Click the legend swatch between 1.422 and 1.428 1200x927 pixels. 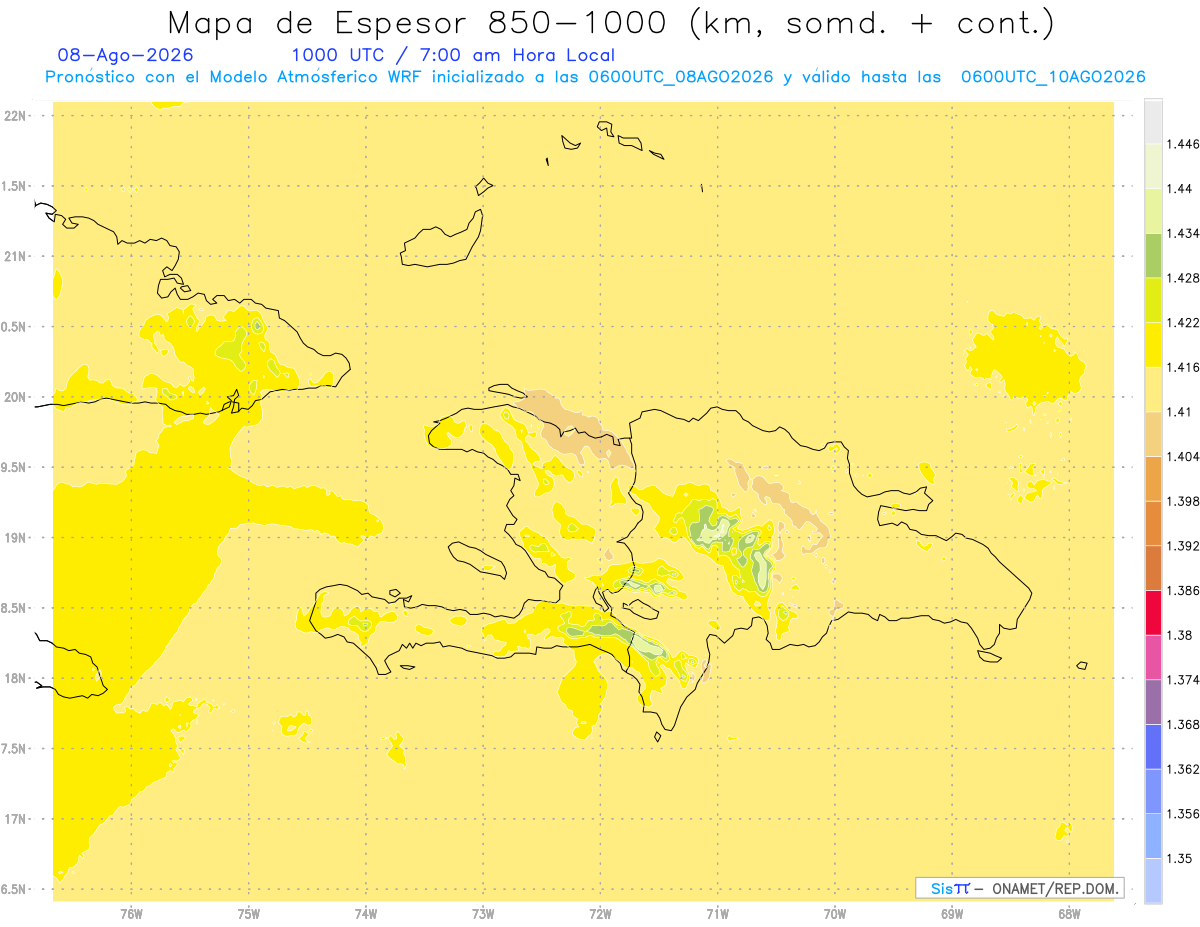coord(1153,300)
